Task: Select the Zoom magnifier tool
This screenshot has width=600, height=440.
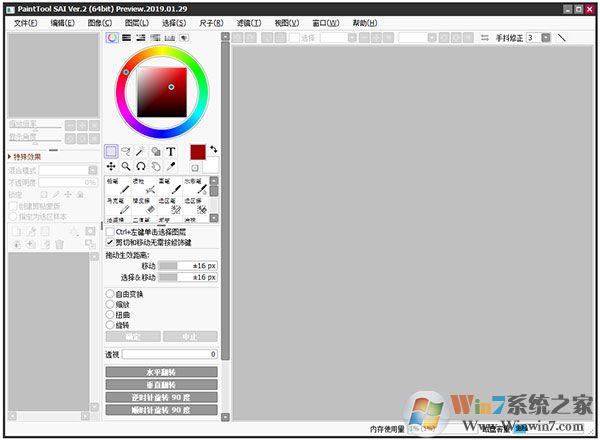Action: [x=126, y=166]
